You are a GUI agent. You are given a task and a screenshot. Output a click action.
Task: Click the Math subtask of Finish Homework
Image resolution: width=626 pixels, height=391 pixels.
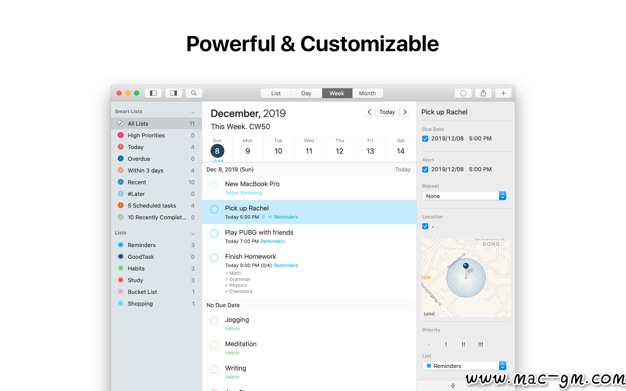point(235,273)
